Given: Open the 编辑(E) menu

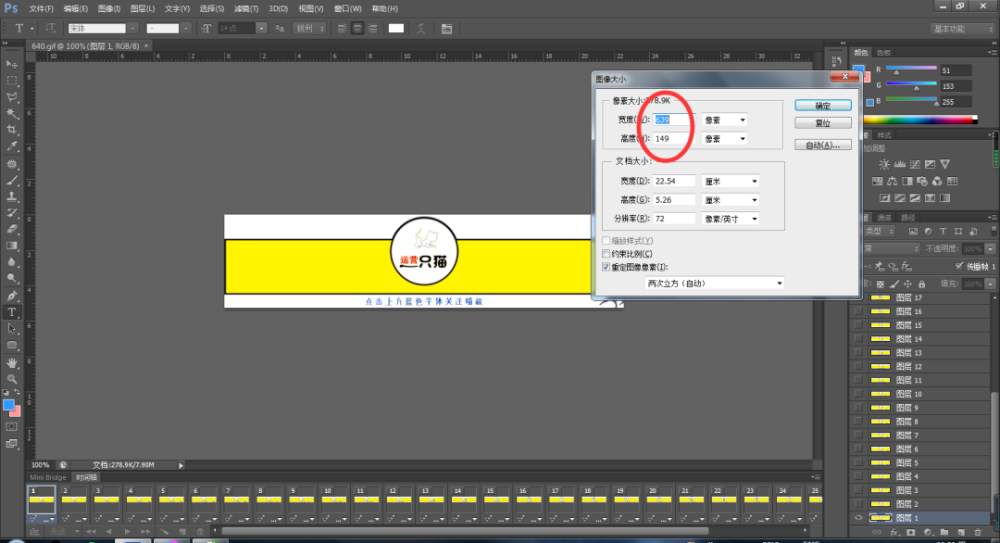Looking at the screenshot, I should tap(75, 9).
